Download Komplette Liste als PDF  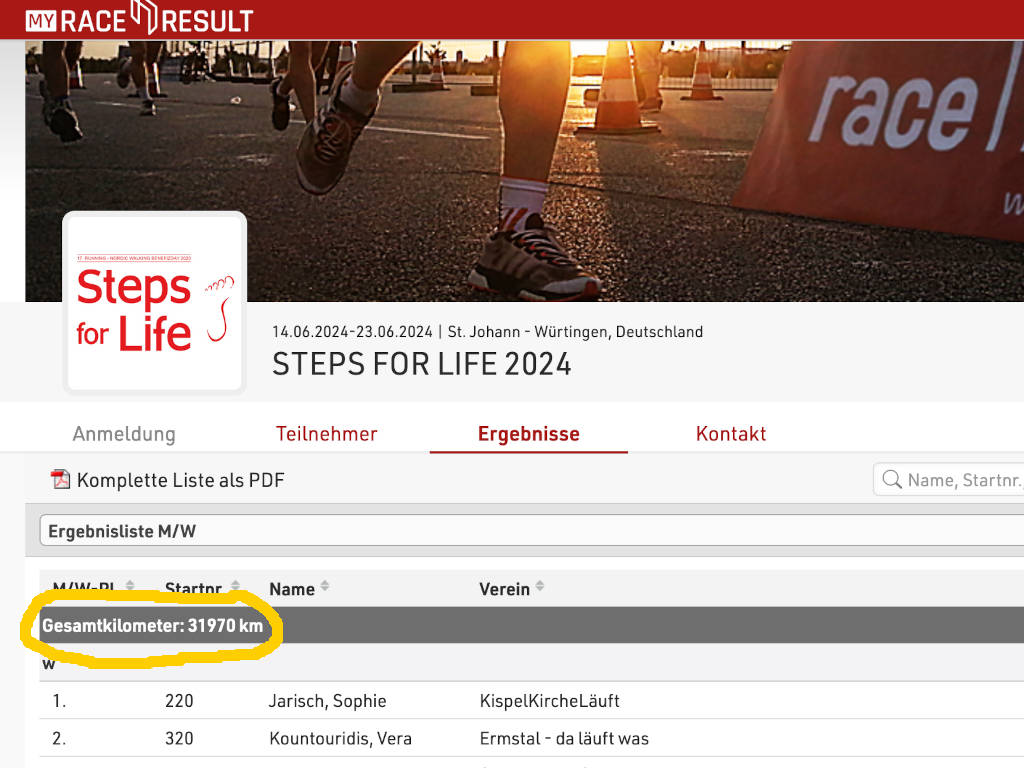click(x=180, y=480)
